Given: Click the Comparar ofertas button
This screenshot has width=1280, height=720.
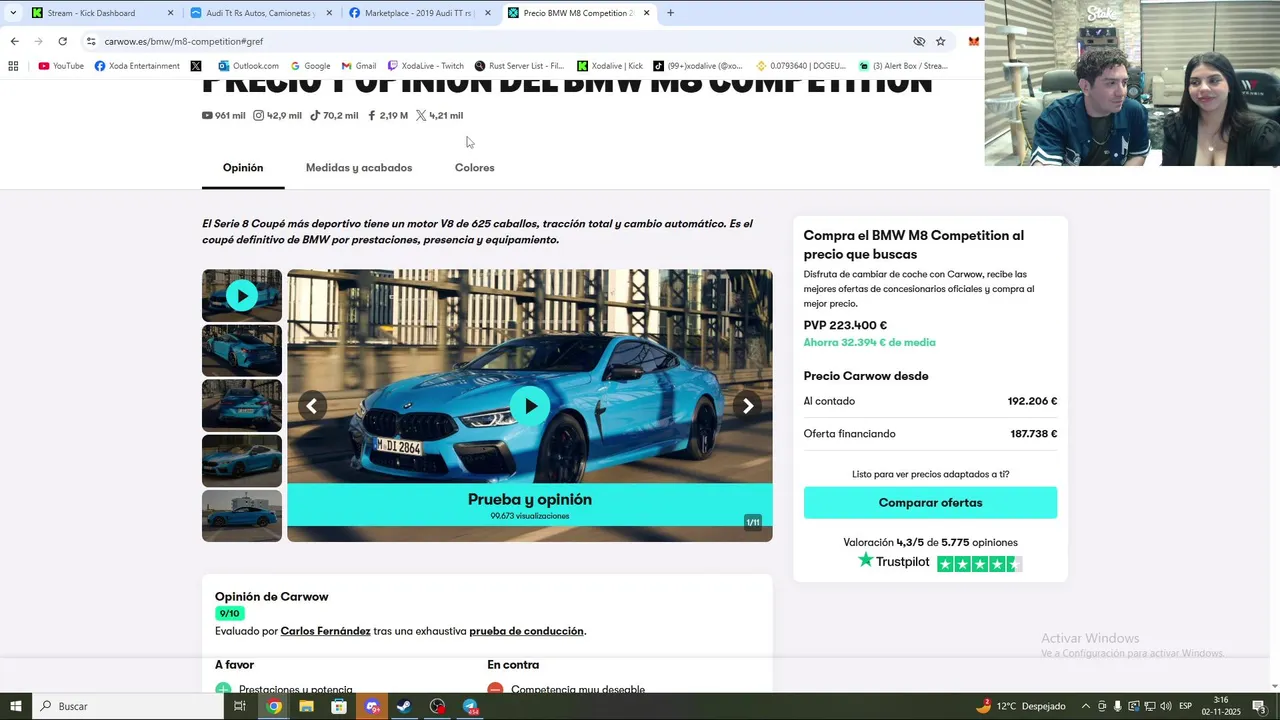Looking at the screenshot, I should pos(930,503).
